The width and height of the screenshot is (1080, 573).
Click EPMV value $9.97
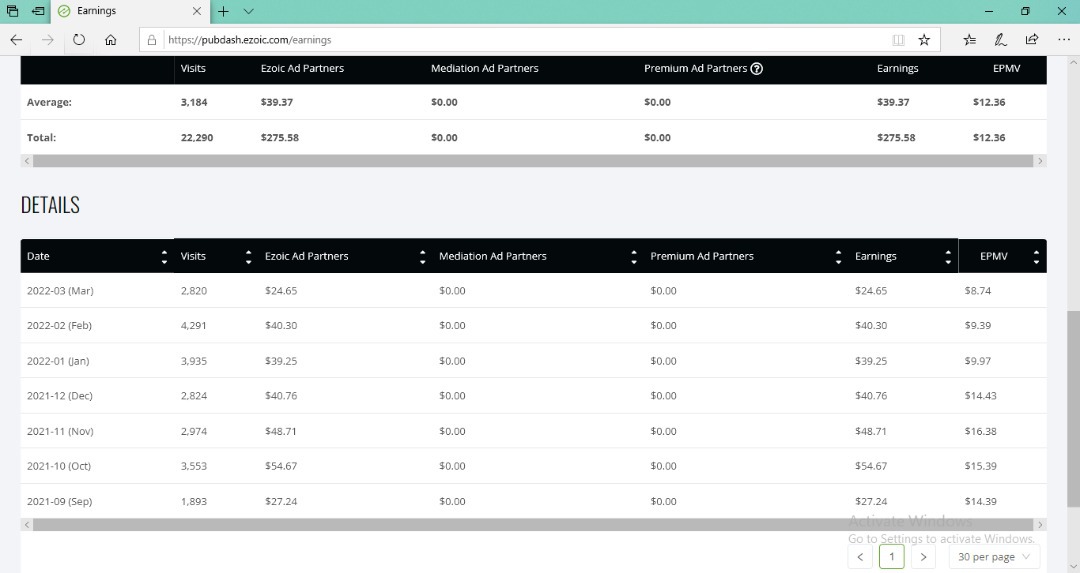978,361
